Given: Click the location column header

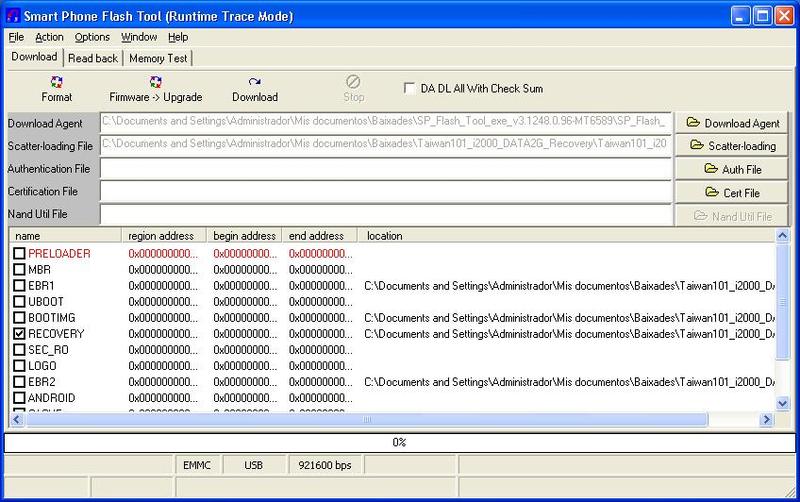Looking at the screenshot, I should (x=566, y=236).
